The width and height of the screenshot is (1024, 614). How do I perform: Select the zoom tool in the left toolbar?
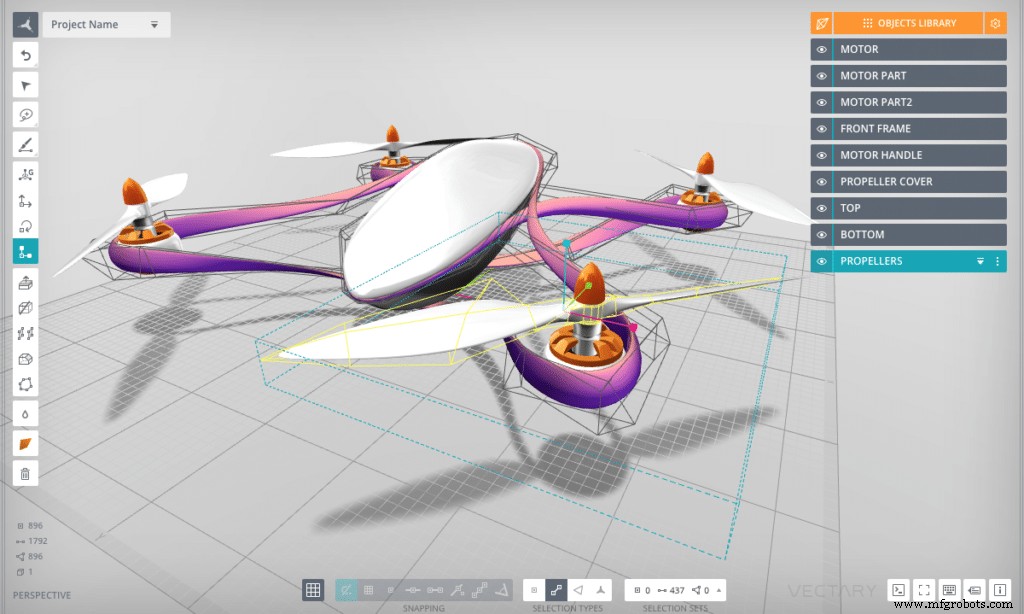click(25, 115)
